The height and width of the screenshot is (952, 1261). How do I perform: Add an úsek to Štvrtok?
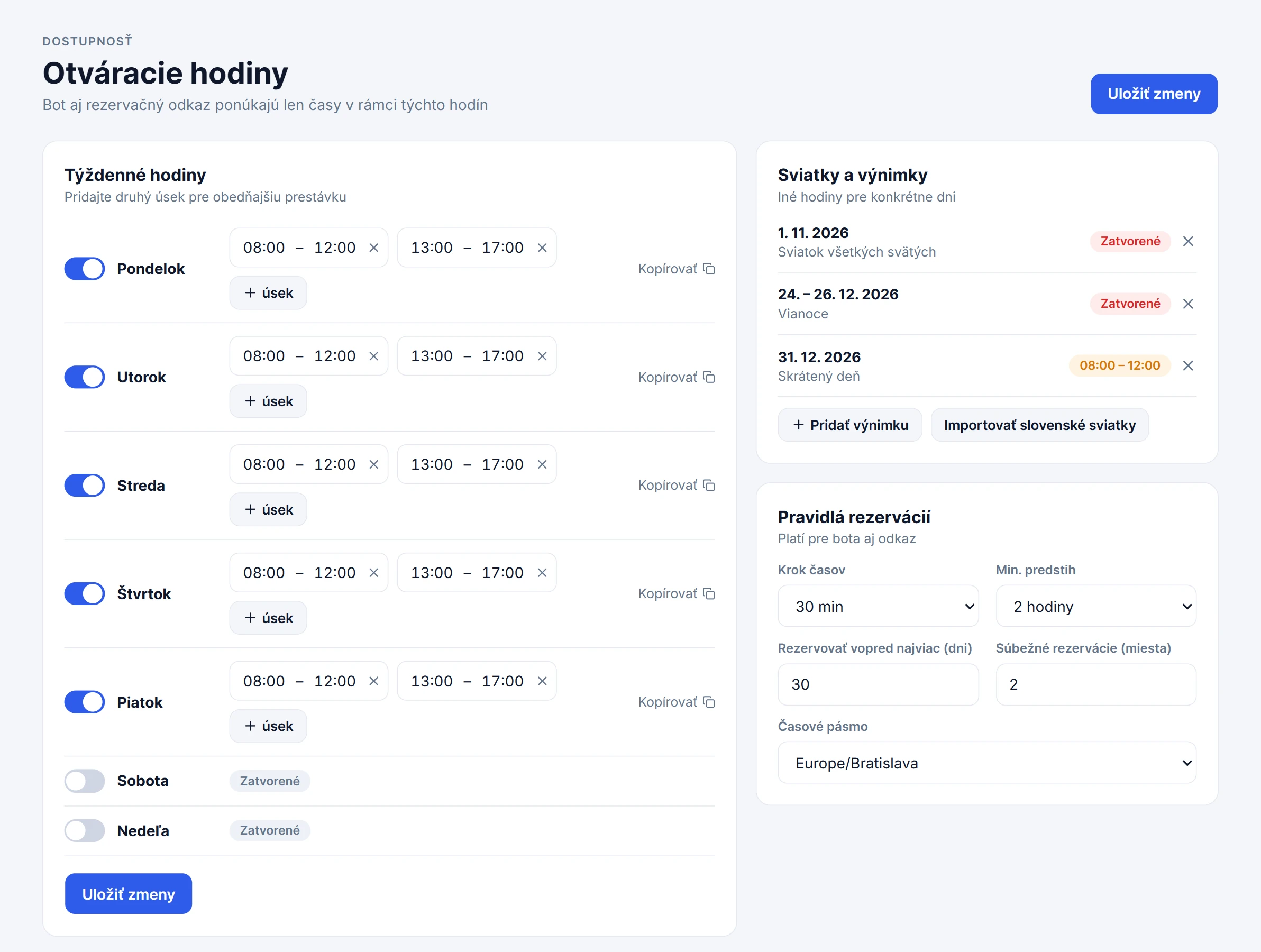tap(268, 618)
